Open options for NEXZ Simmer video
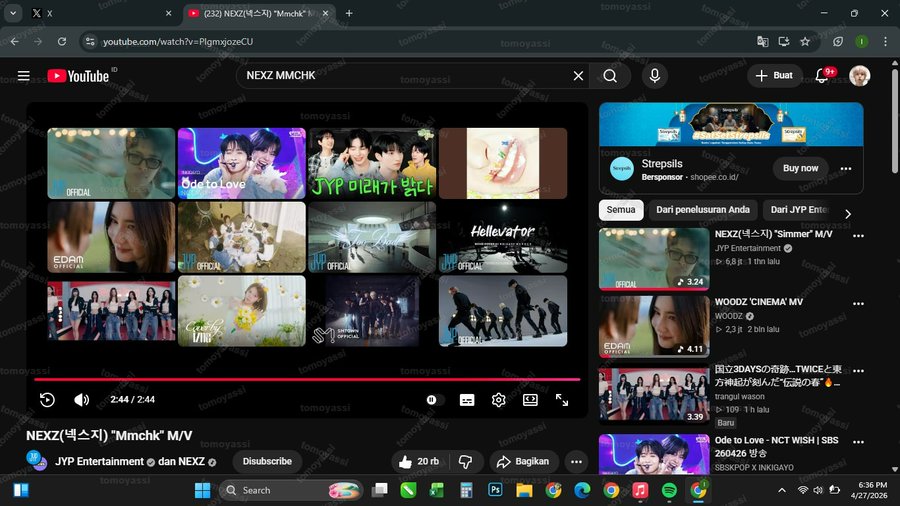900x506 pixels. coord(858,236)
